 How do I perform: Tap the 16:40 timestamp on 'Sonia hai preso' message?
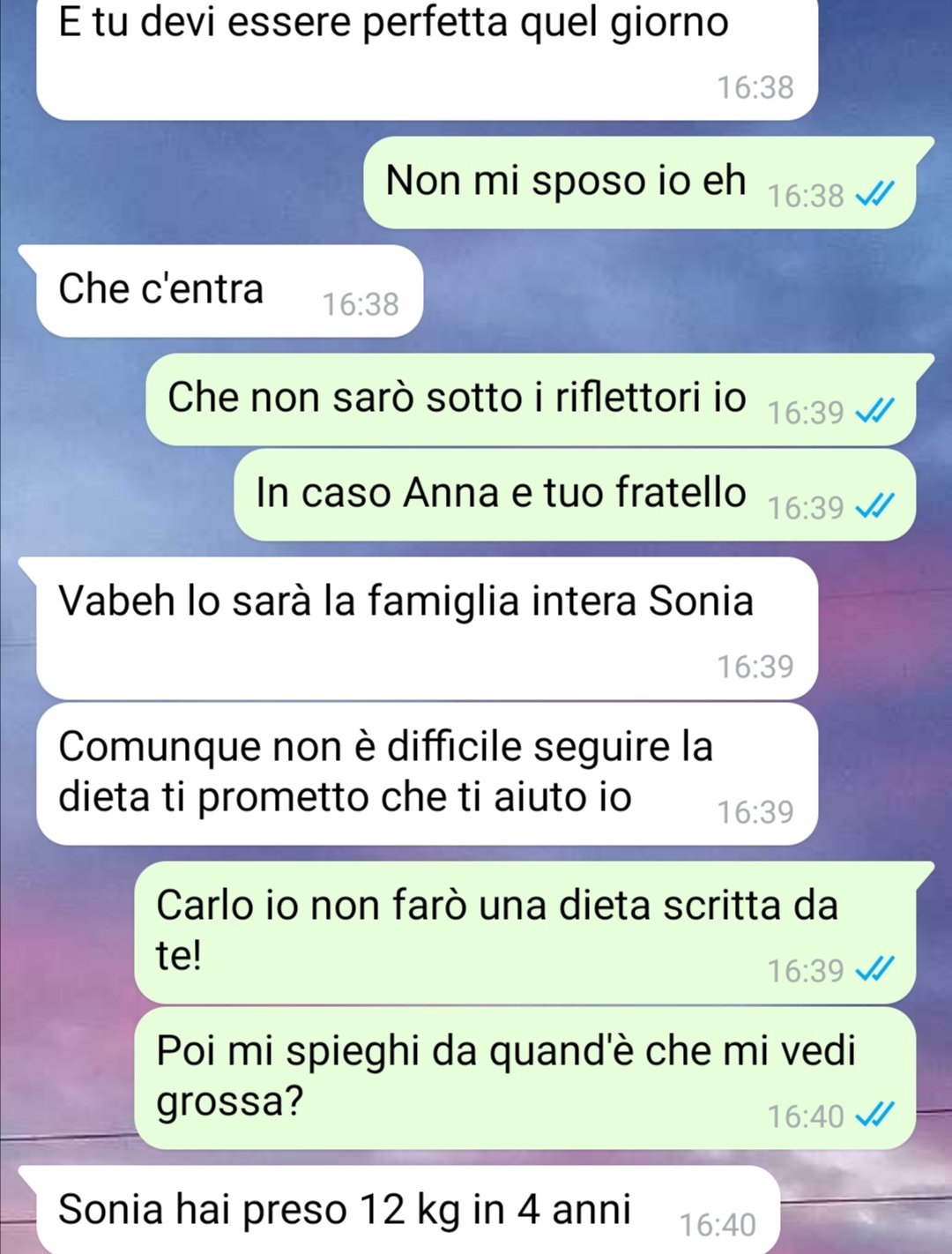tap(718, 1225)
